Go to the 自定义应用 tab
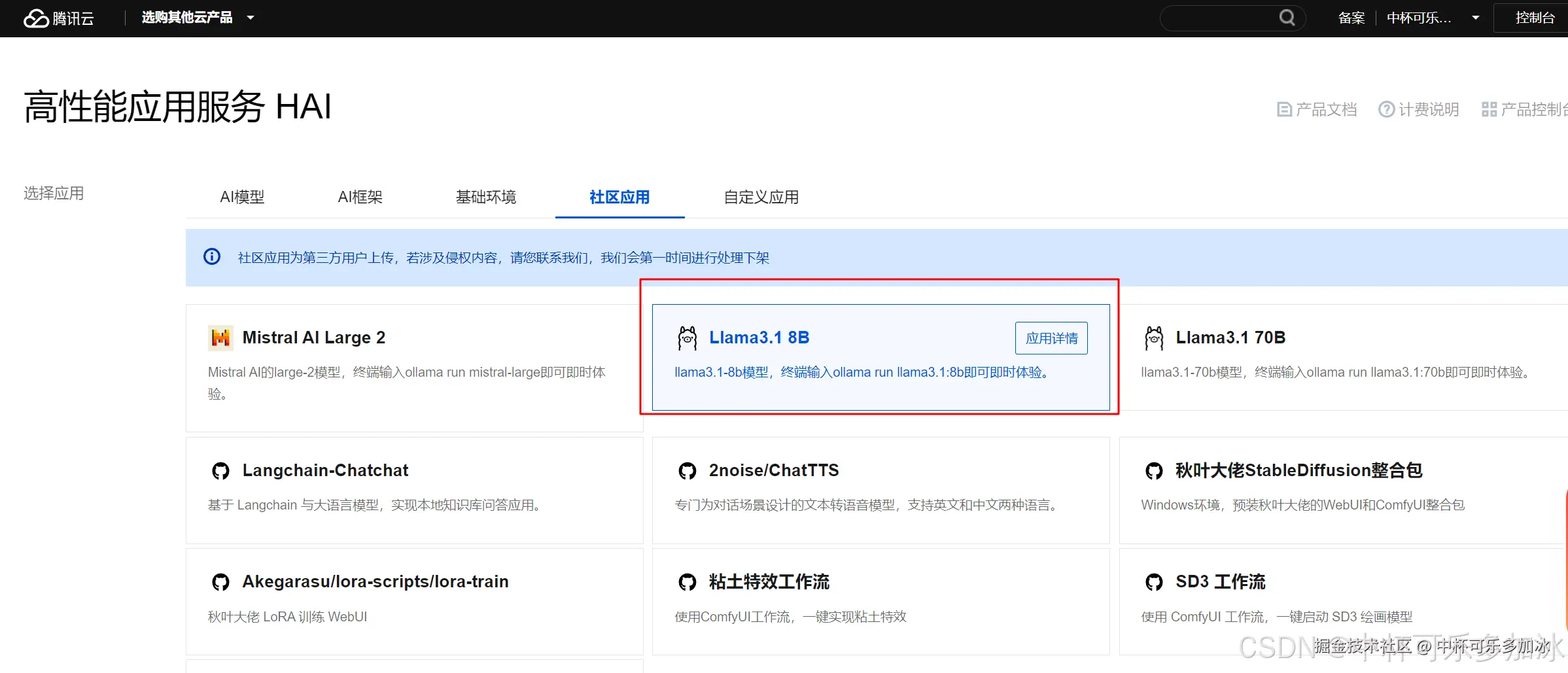Viewport: 1568px width, 673px height. (761, 197)
